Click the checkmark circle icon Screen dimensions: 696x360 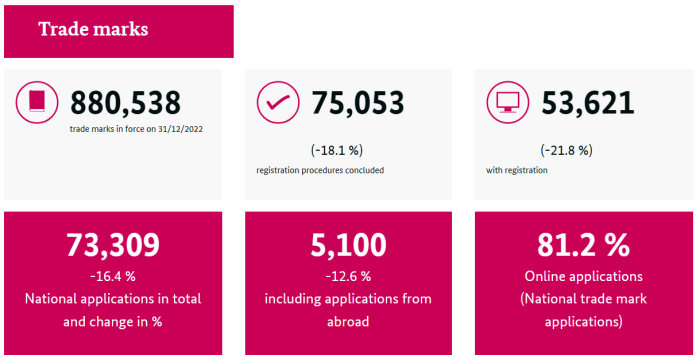point(278,102)
